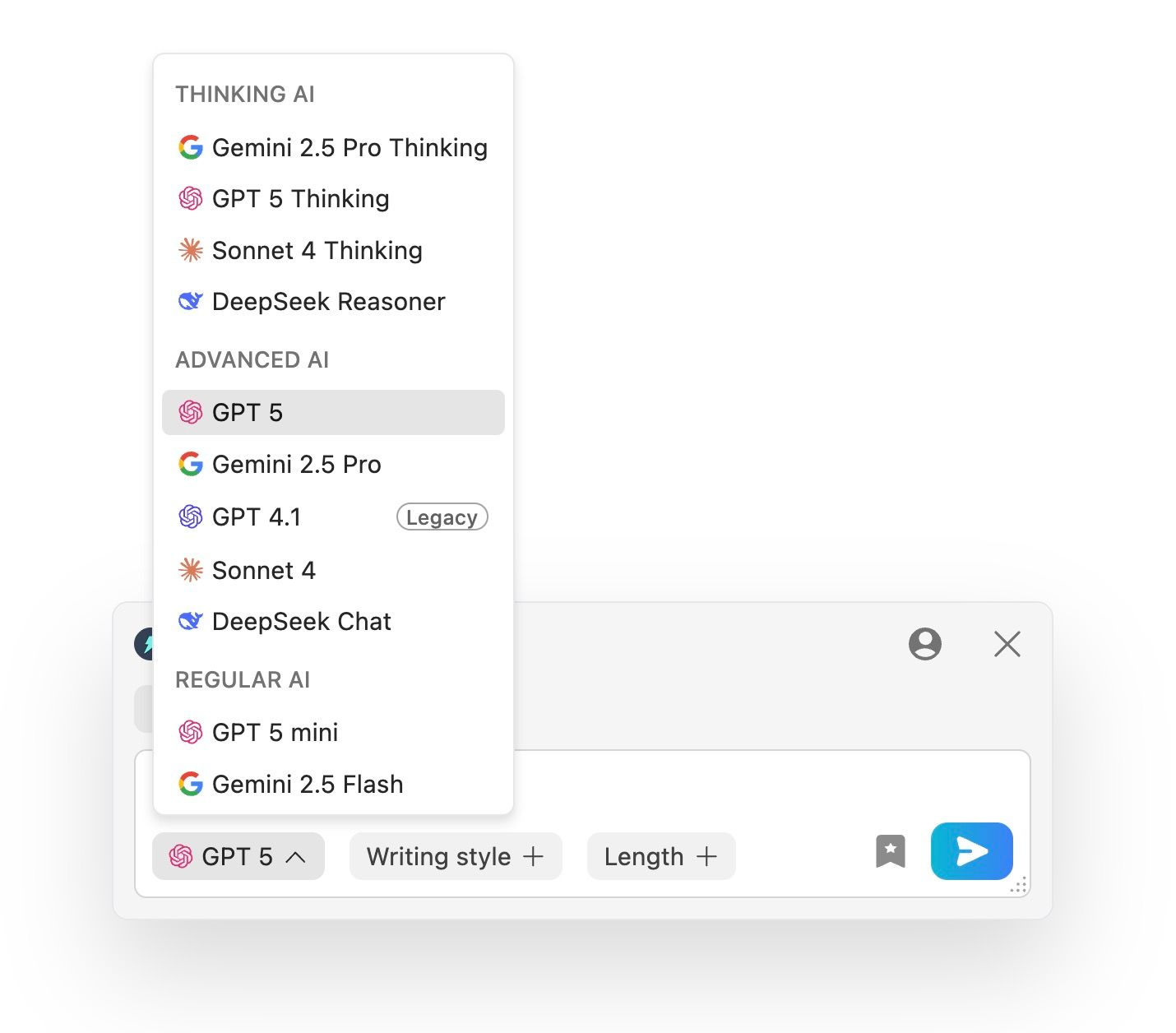Image resolution: width=1176 pixels, height=1033 pixels.
Task: Select the highlighted GPT 5 menu entry
Action: (333, 413)
